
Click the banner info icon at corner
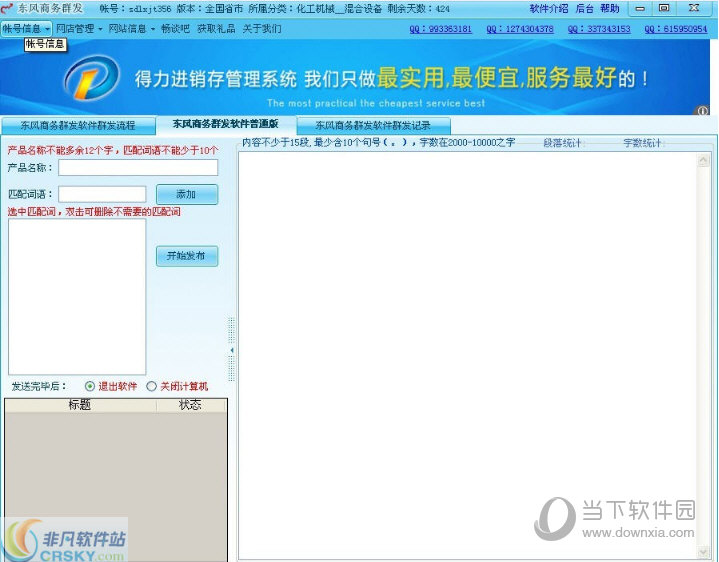[x=702, y=110]
